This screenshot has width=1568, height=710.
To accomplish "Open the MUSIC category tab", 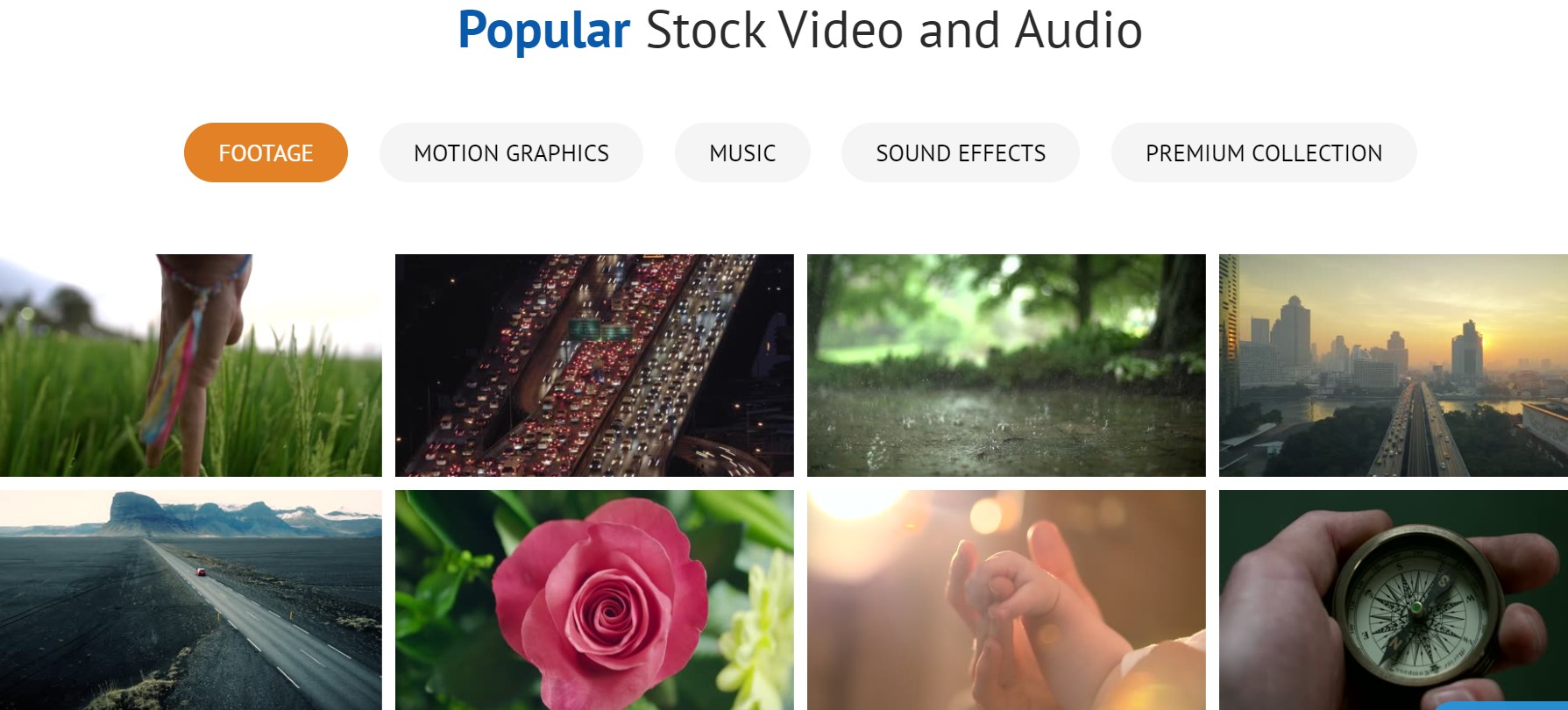I will click(x=742, y=153).
